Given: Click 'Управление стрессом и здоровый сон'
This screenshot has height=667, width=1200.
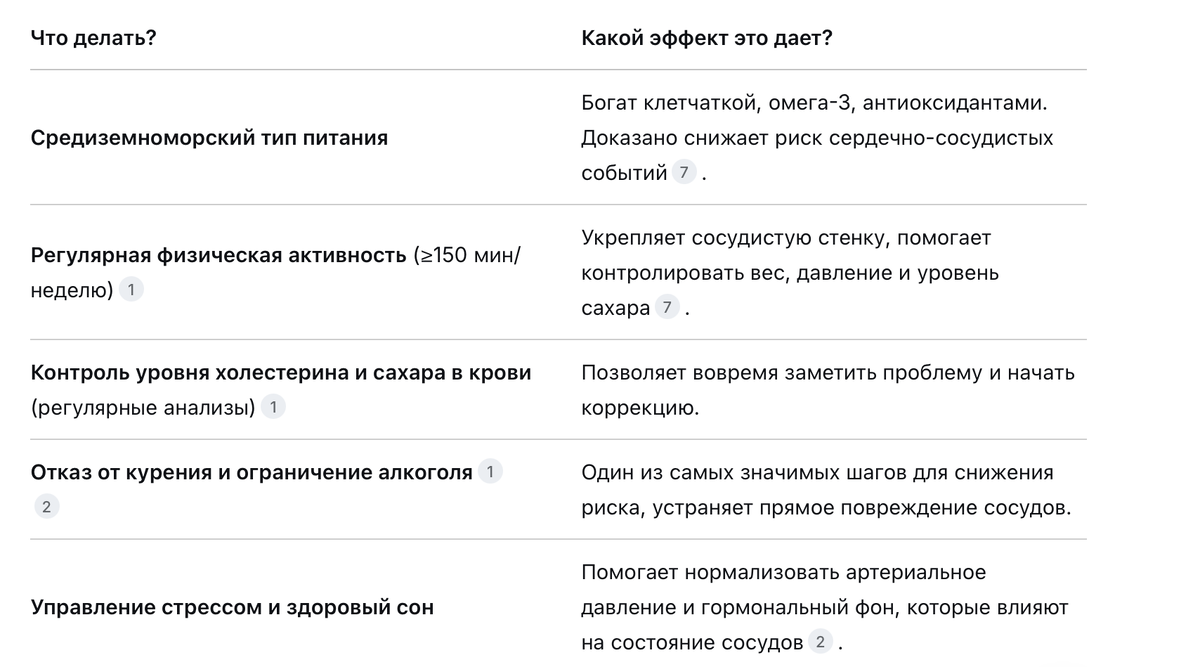Looking at the screenshot, I should click(232, 607).
